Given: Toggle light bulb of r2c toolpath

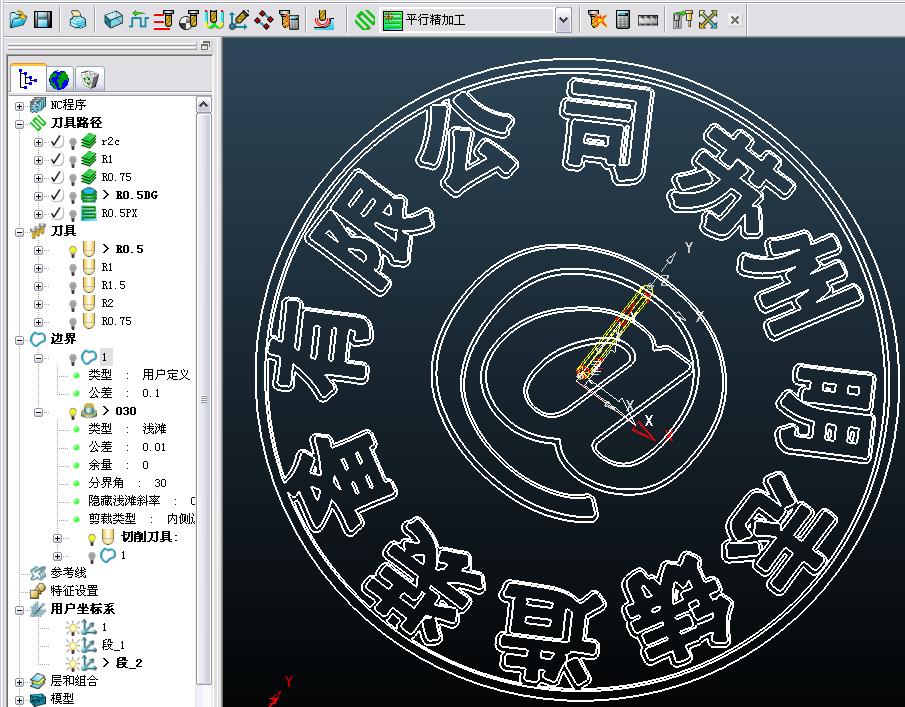Looking at the screenshot, I should [73, 143].
